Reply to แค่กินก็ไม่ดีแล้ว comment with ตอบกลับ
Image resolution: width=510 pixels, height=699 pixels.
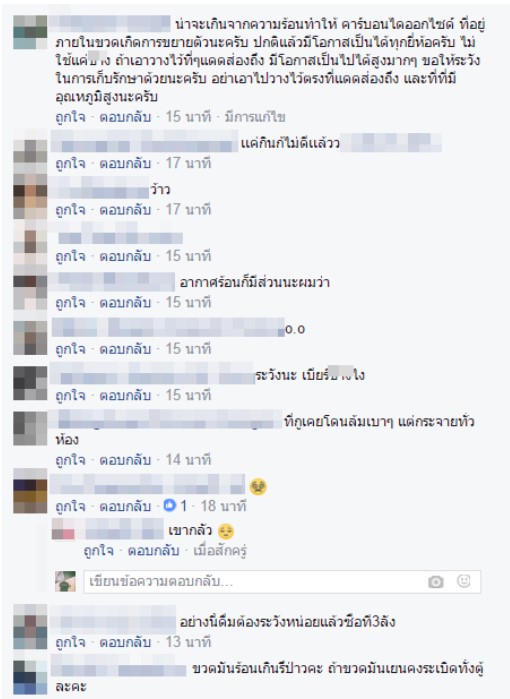125,164
